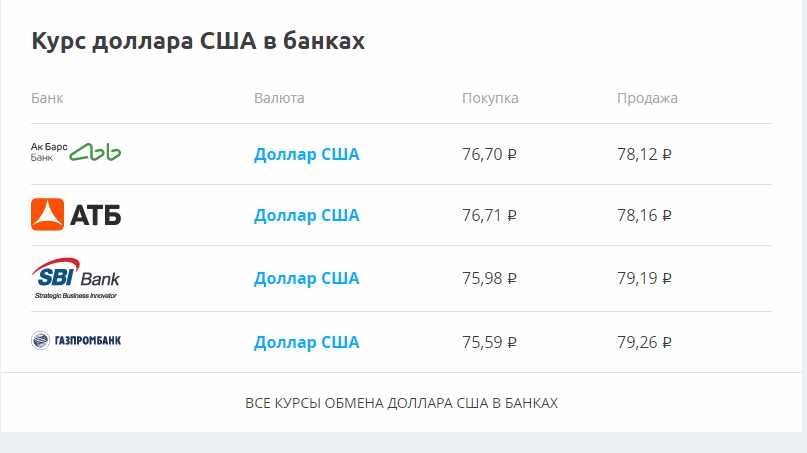
Task: Click the АТБ bank logo
Action: click(76, 214)
